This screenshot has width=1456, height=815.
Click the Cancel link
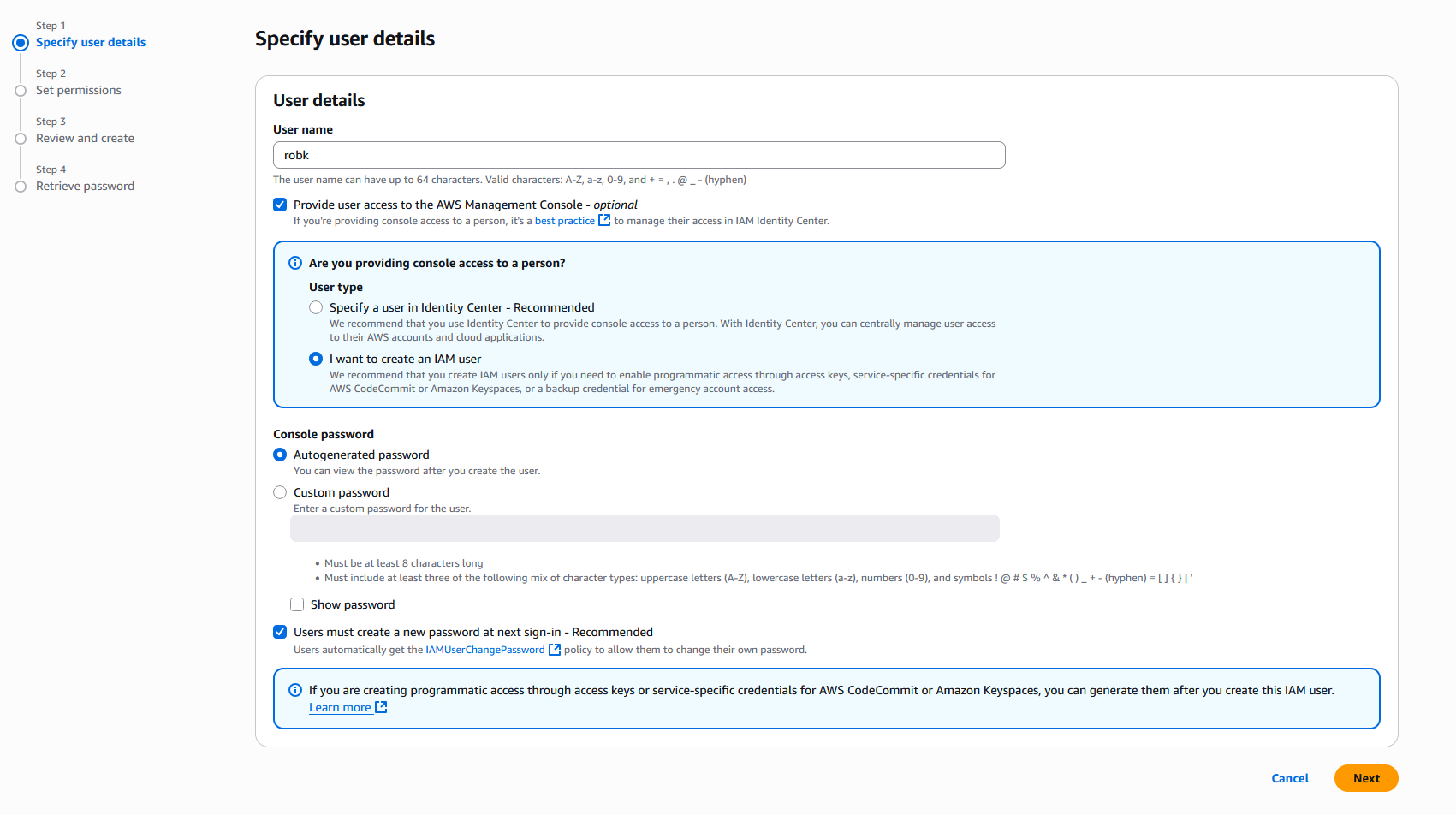coord(1289,778)
